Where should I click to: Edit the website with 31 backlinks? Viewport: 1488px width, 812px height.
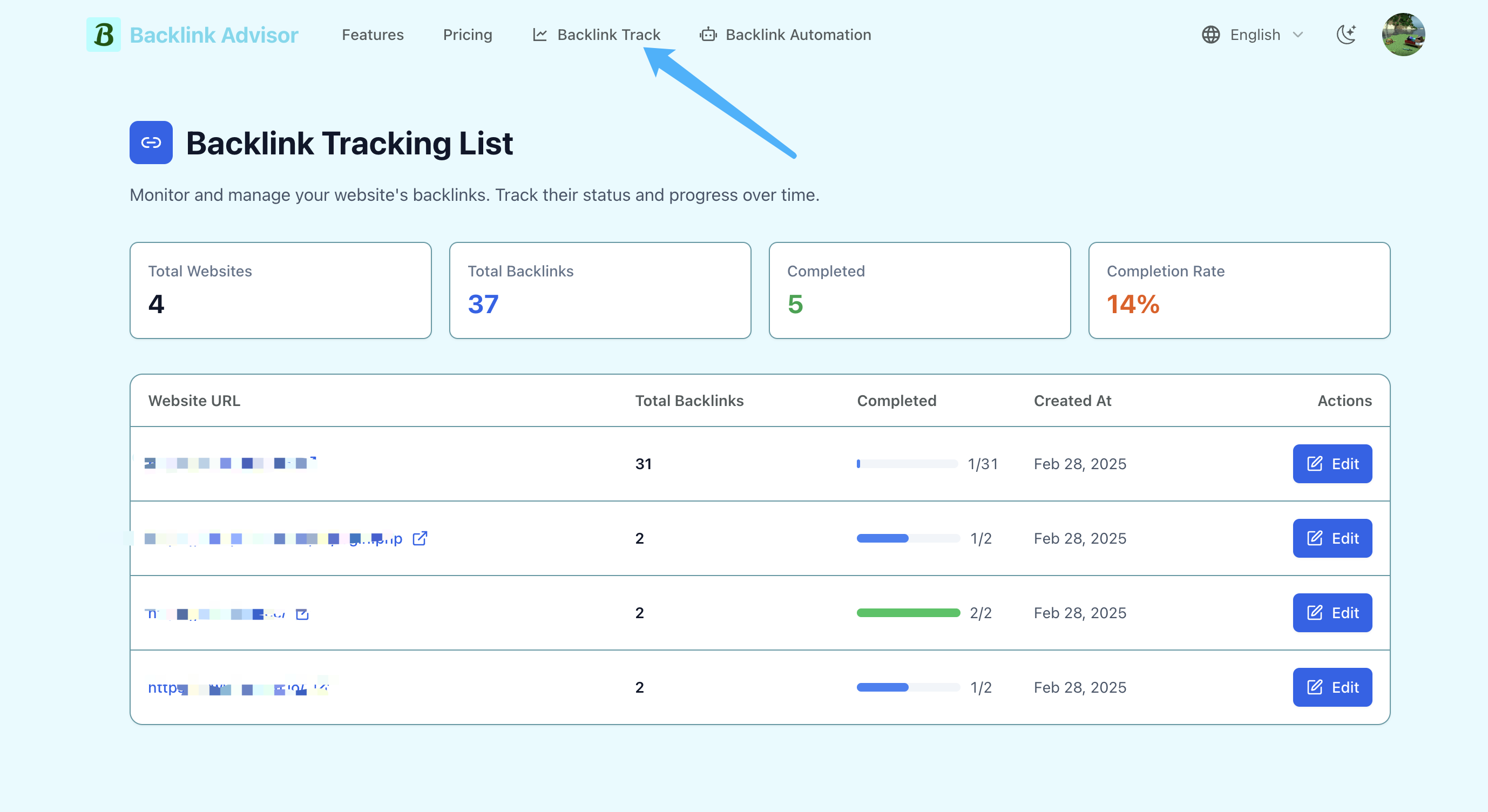click(1332, 464)
